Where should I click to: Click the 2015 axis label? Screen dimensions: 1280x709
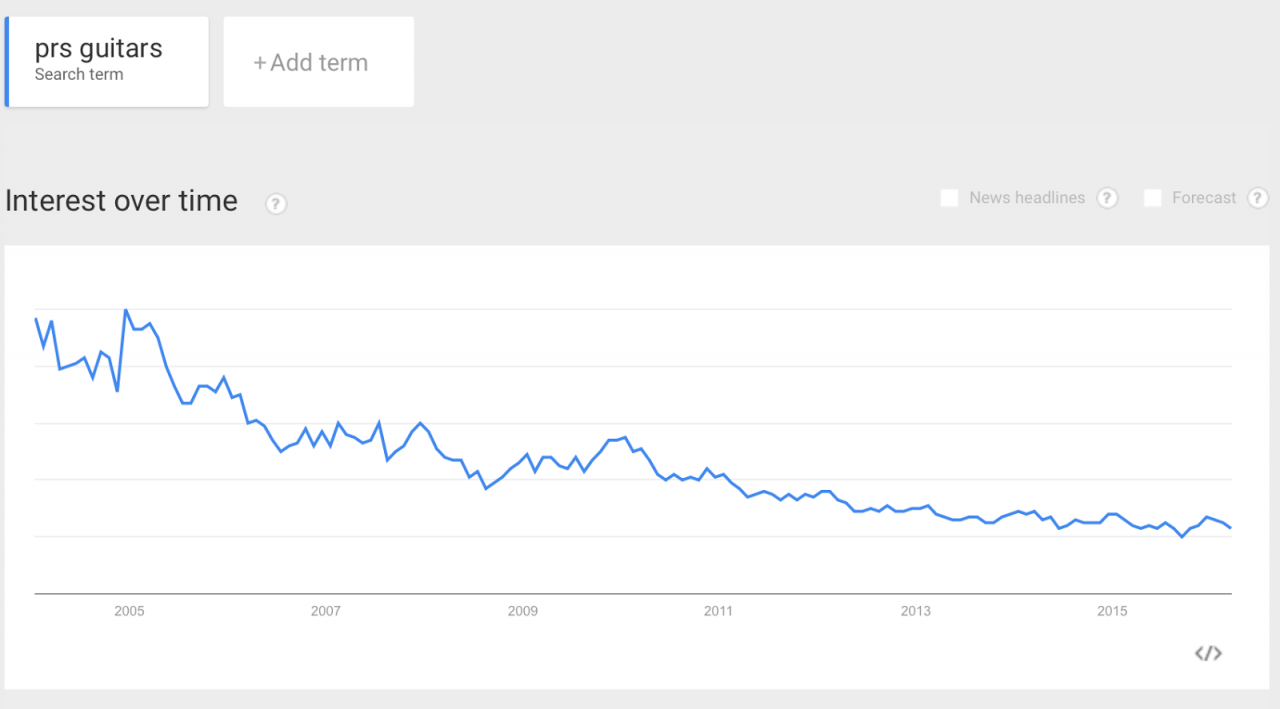tap(1112, 611)
